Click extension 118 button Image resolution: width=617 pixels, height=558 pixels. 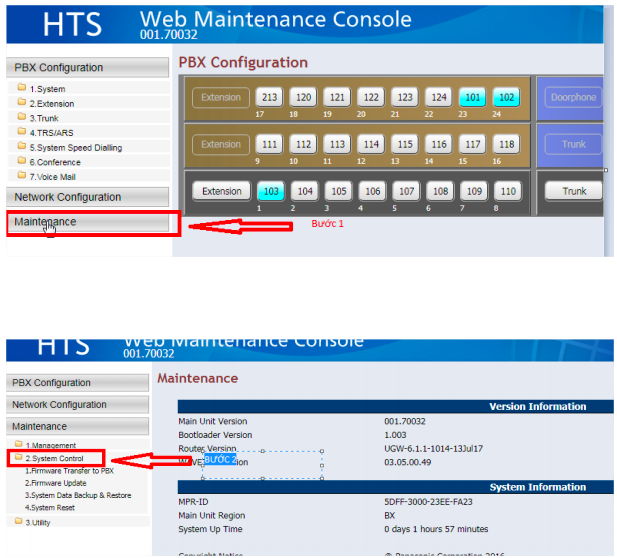pyautogui.click(x=506, y=144)
